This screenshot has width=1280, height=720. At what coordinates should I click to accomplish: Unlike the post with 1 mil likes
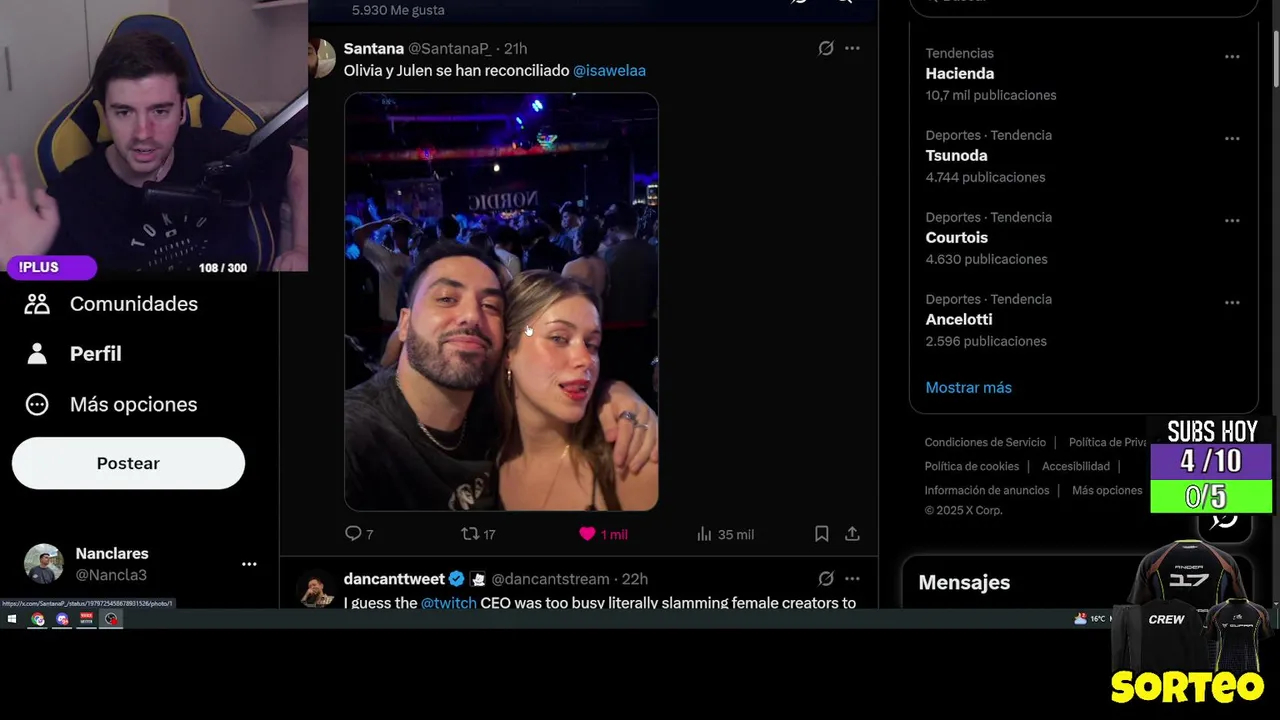[602, 534]
